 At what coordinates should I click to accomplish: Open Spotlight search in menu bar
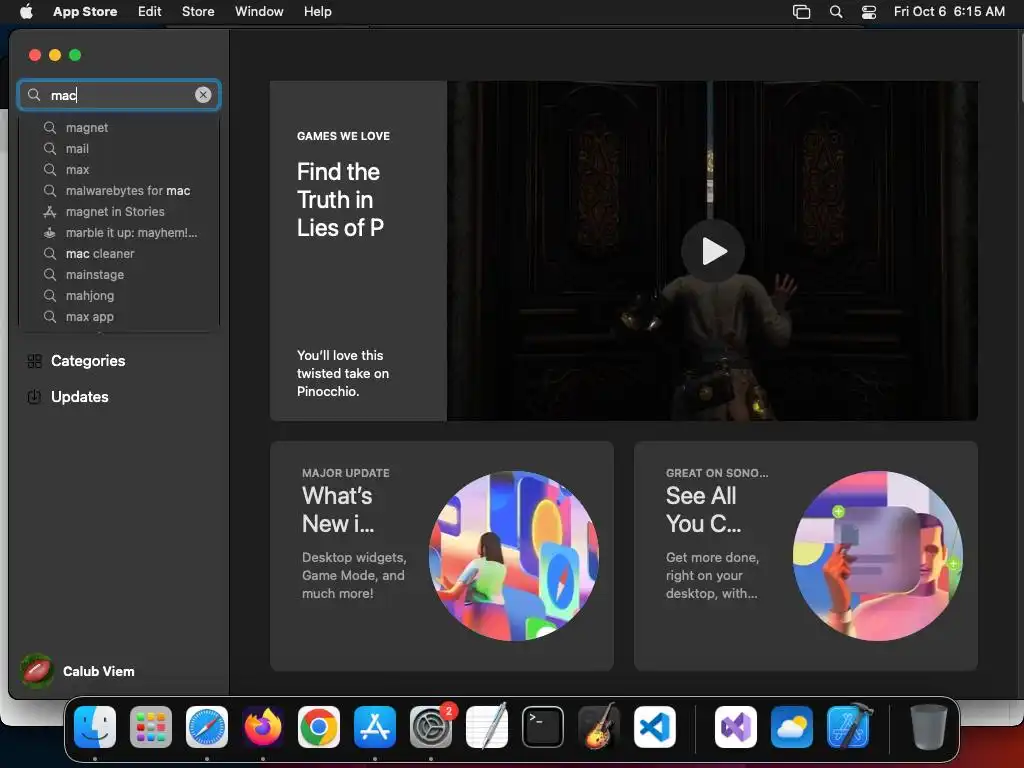click(835, 12)
